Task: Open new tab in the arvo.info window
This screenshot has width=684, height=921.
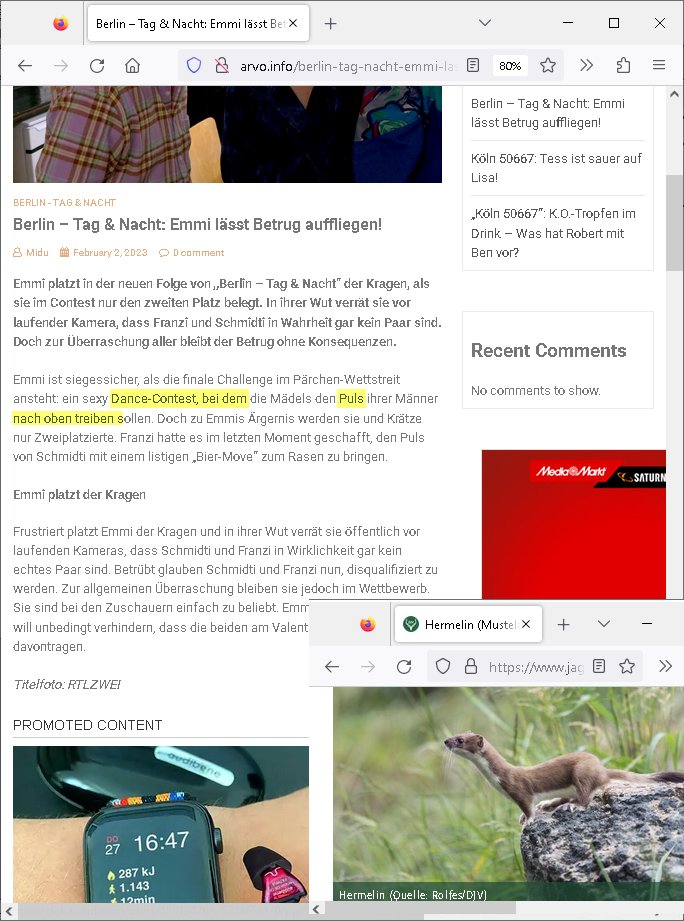Action: pos(331,23)
